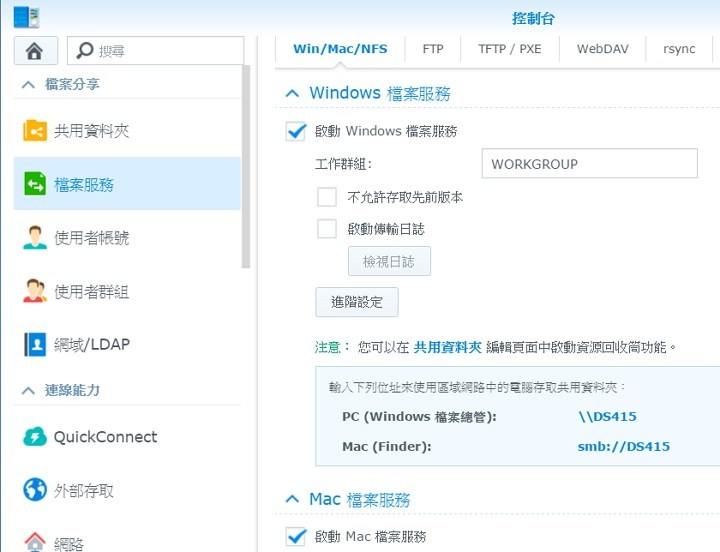
Task: Open the 共用資料夾 link in note
Action: 448,347
